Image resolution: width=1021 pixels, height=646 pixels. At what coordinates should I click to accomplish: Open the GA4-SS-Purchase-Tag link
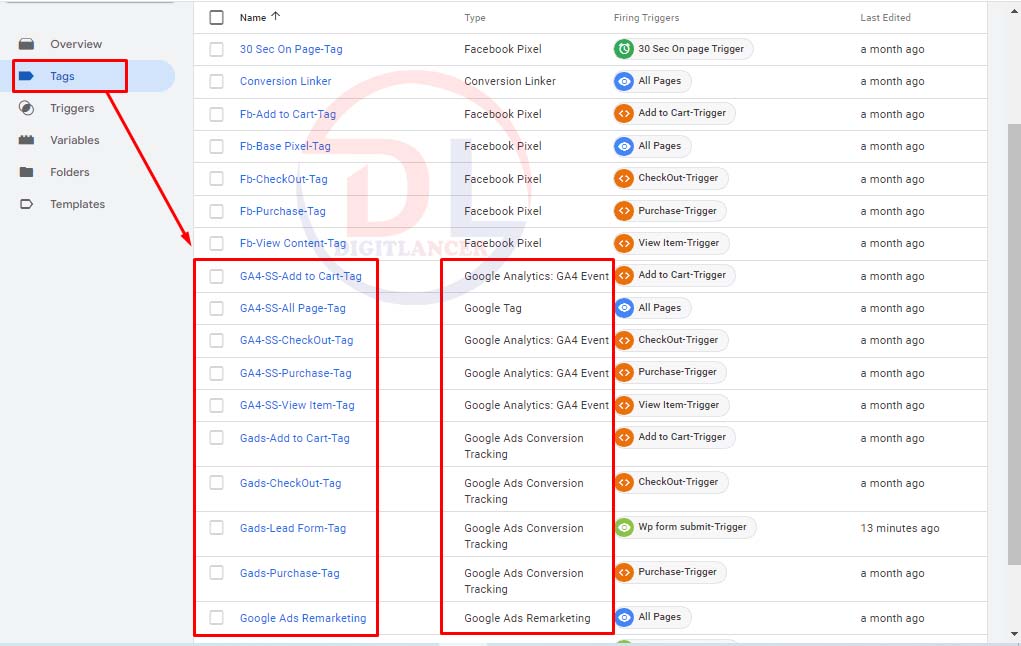coord(296,373)
